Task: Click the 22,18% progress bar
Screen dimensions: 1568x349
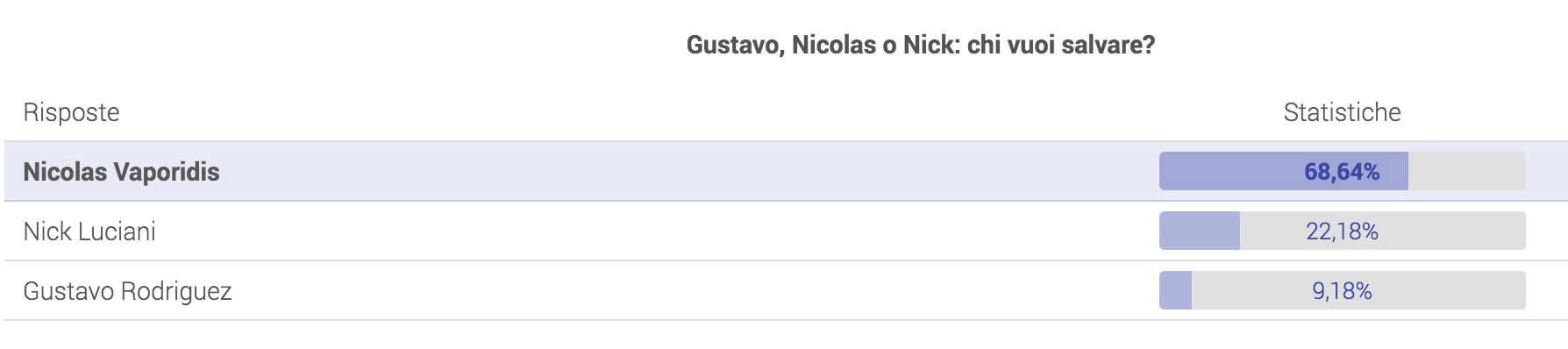Action: [1342, 231]
